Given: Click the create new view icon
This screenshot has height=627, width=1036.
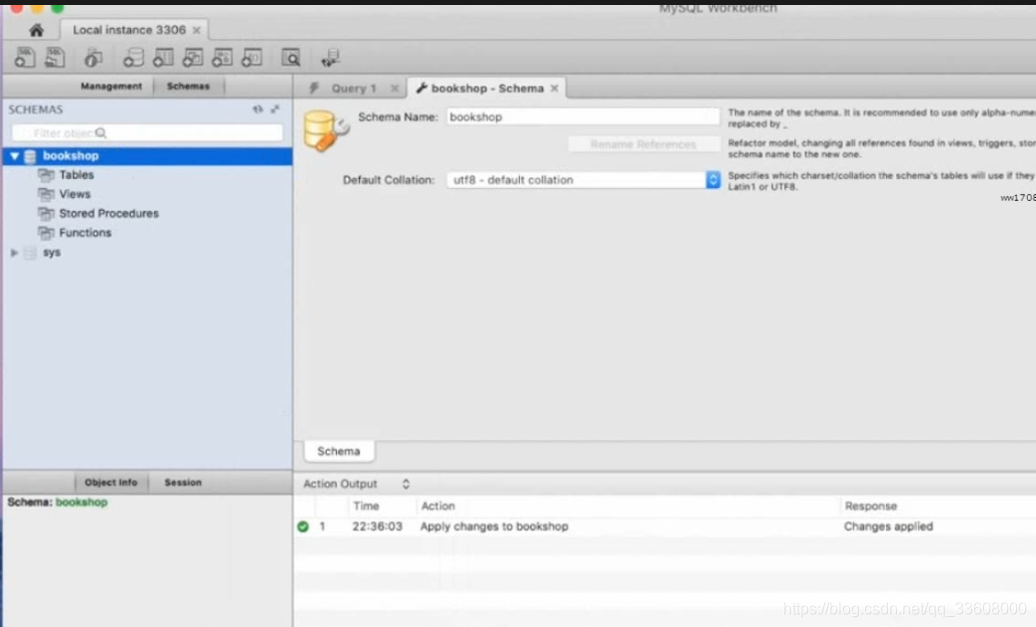Looking at the screenshot, I should point(193,58).
